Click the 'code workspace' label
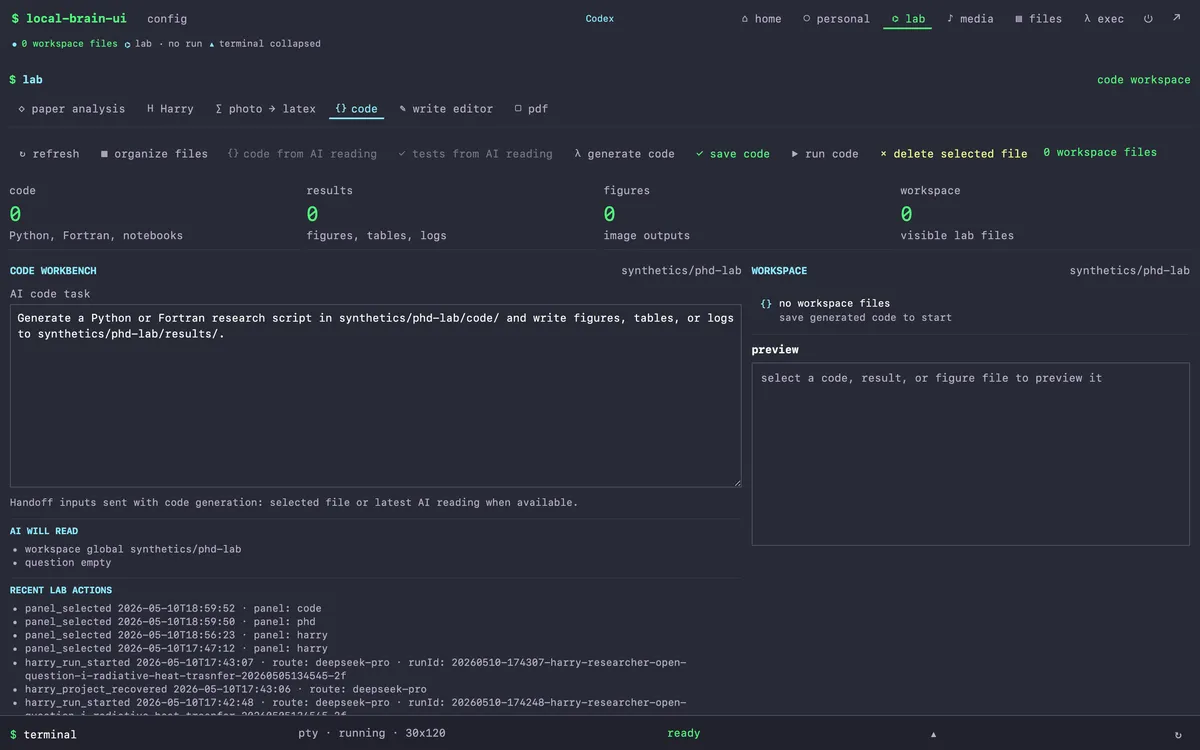Screen dimensions: 1200x750 coord(1144,80)
